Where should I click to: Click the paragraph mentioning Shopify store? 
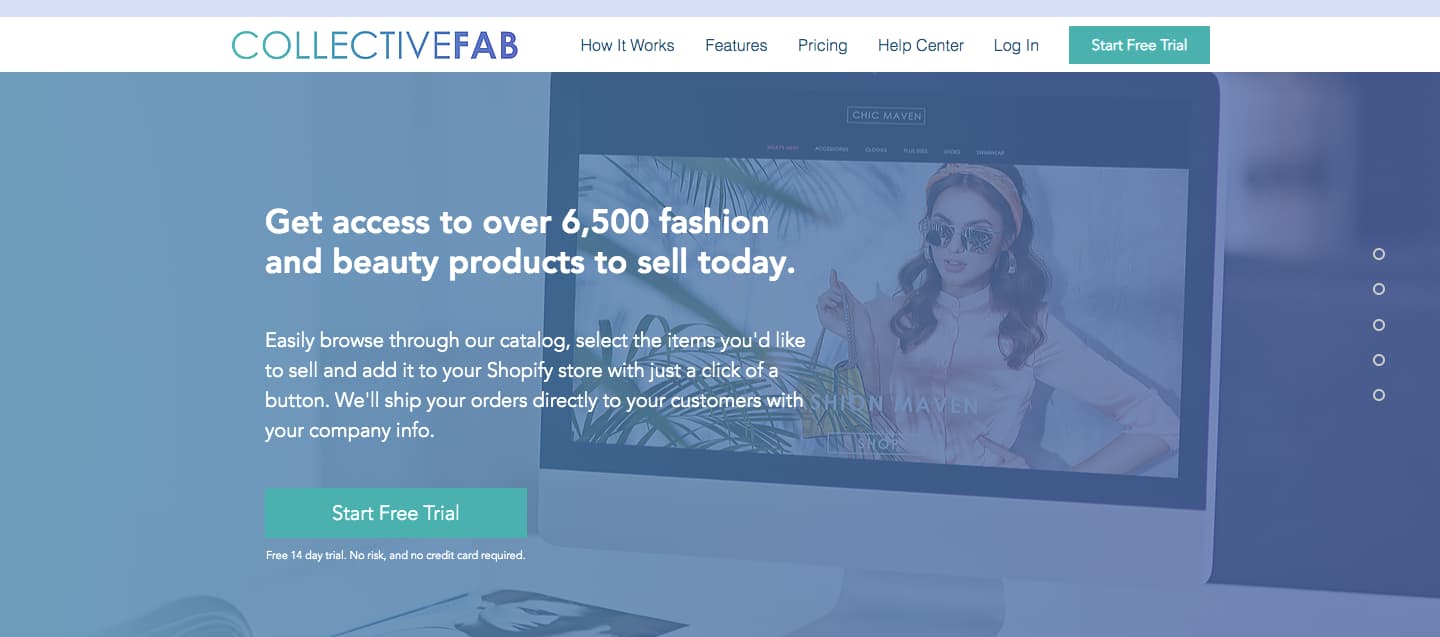[535, 385]
